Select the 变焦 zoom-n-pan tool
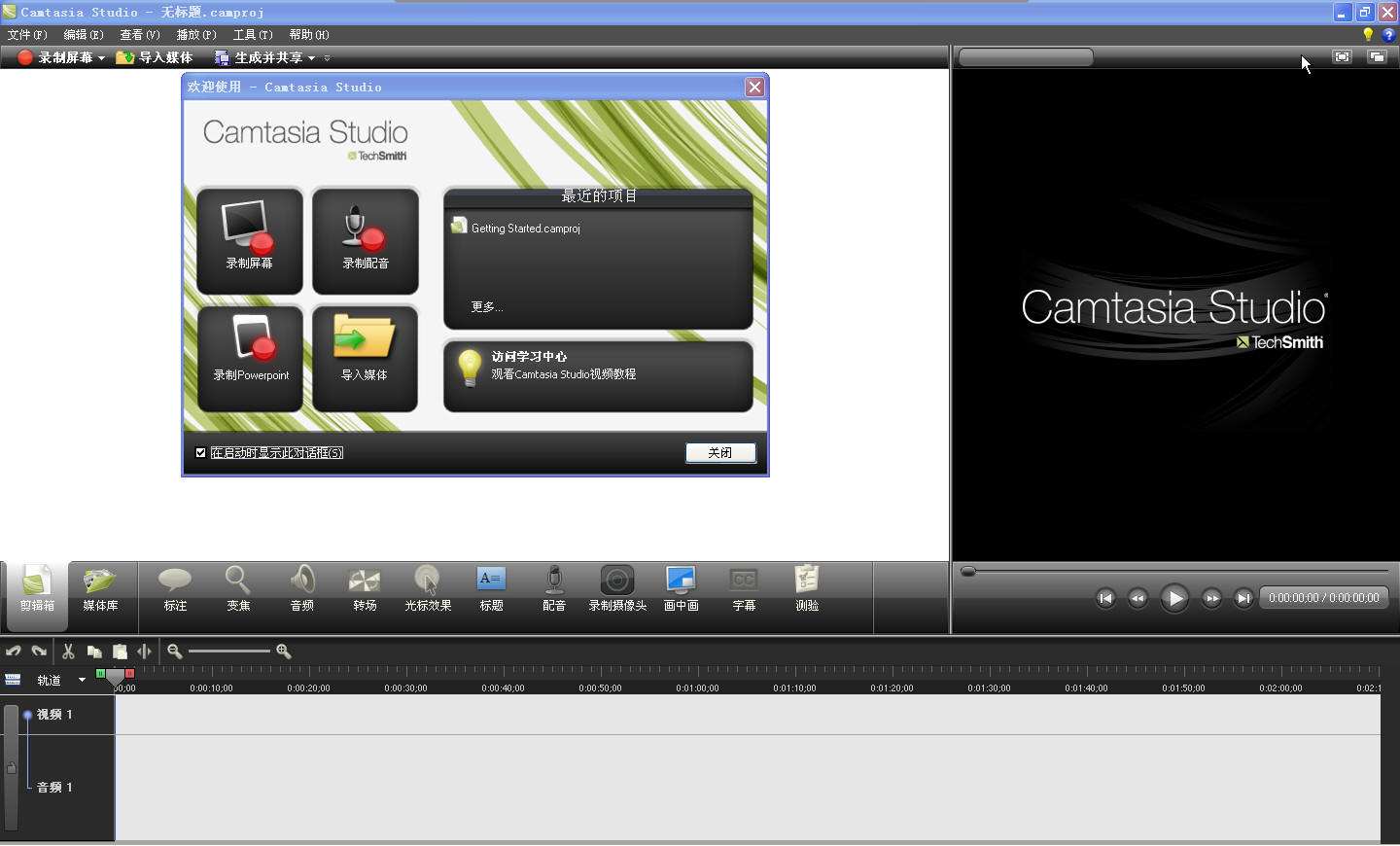1400x846 pixels. (x=238, y=589)
